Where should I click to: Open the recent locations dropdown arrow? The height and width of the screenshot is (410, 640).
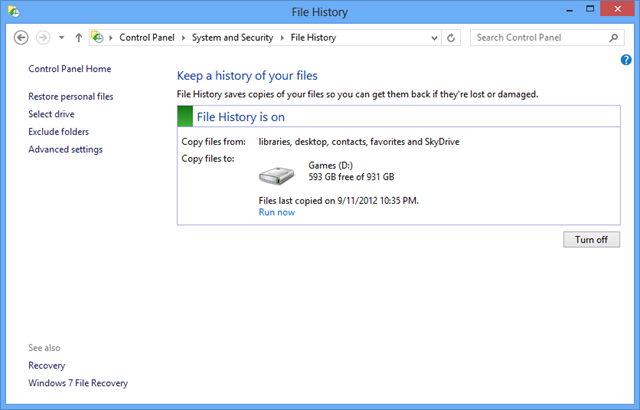[x=62, y=37]
